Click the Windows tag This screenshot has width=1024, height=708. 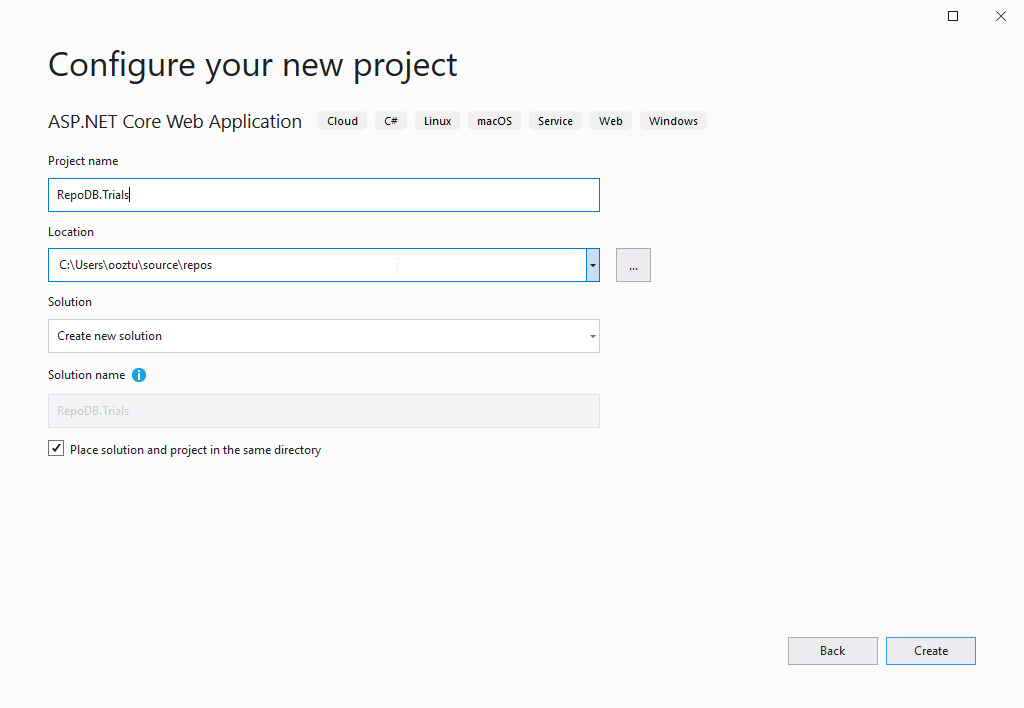click(x=673, y=121)
